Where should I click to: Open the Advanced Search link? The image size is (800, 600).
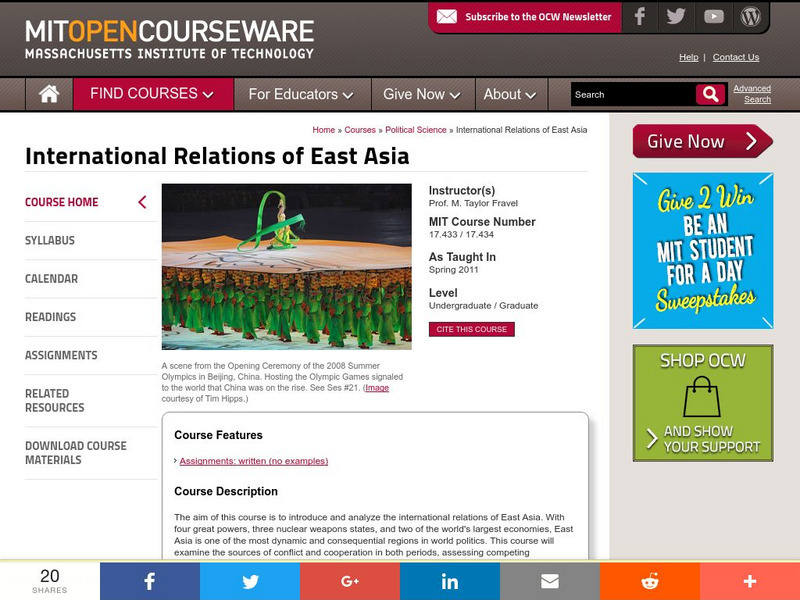pyautogui.click(x=752, y=94)
